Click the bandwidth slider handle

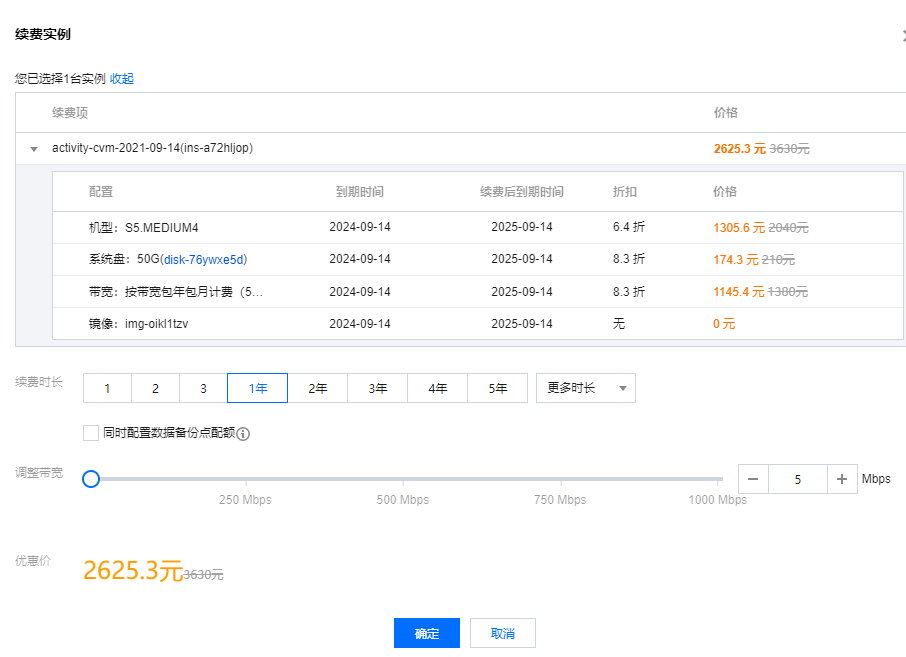[x=91, y=479]
